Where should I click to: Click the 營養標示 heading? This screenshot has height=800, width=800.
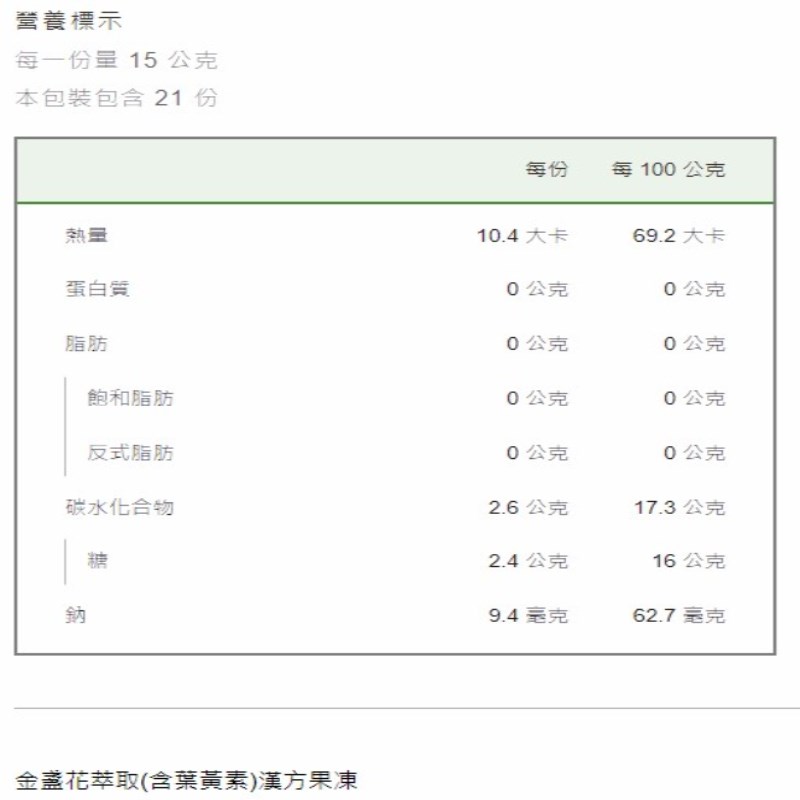pos(70,21)
